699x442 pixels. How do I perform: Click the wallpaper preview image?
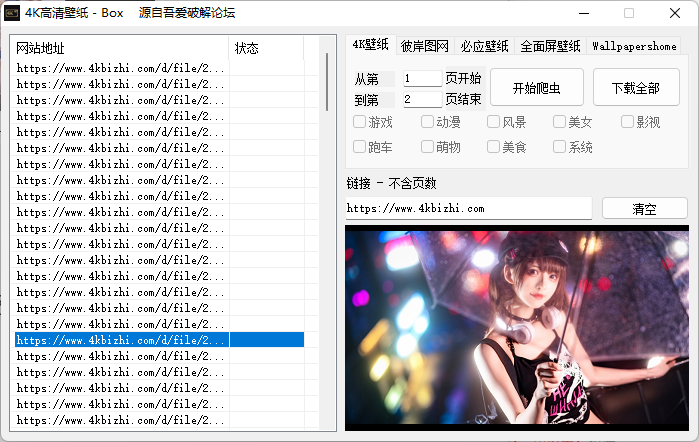[516, 326]
